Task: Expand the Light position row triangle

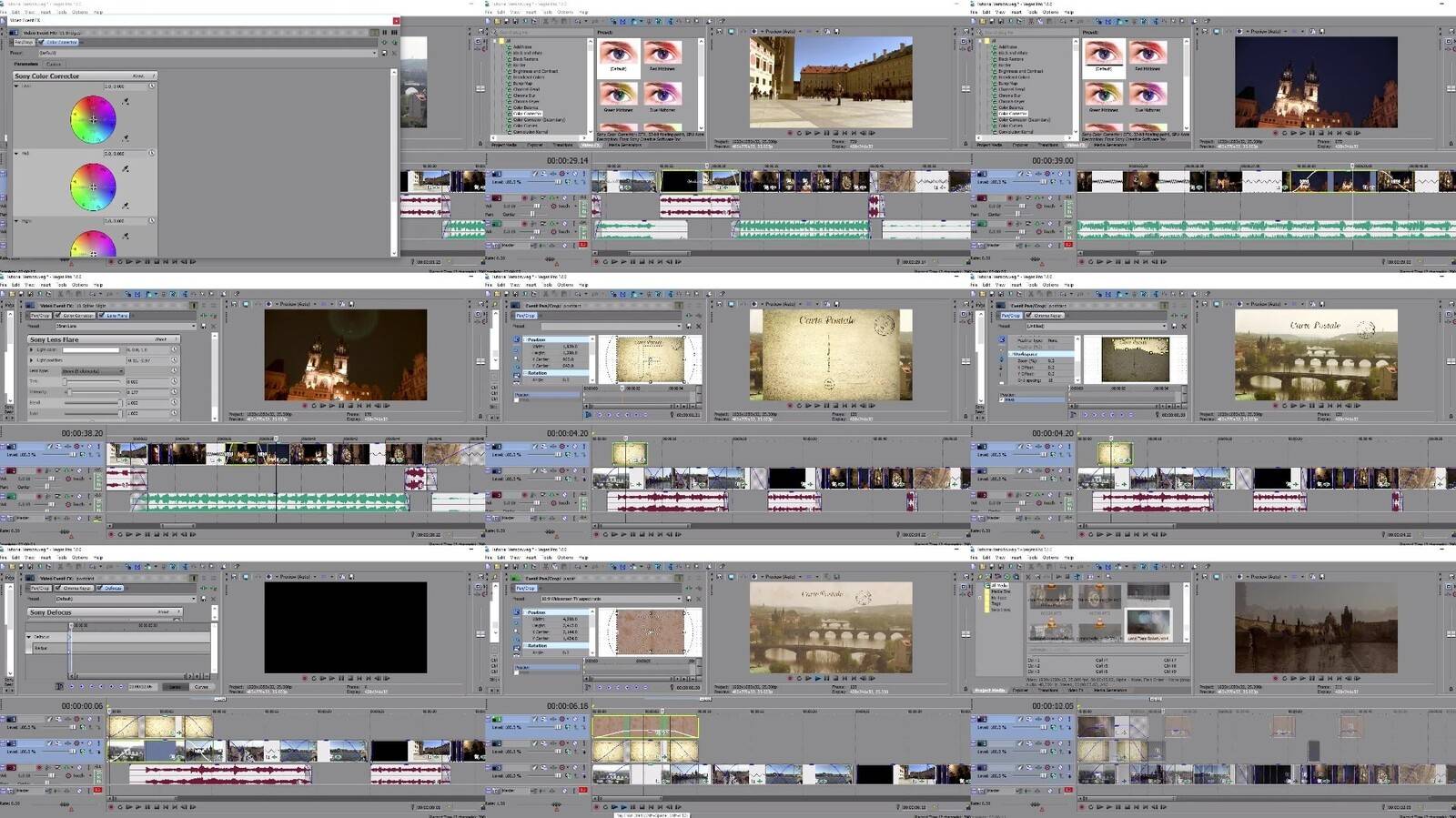Action: 31,360
